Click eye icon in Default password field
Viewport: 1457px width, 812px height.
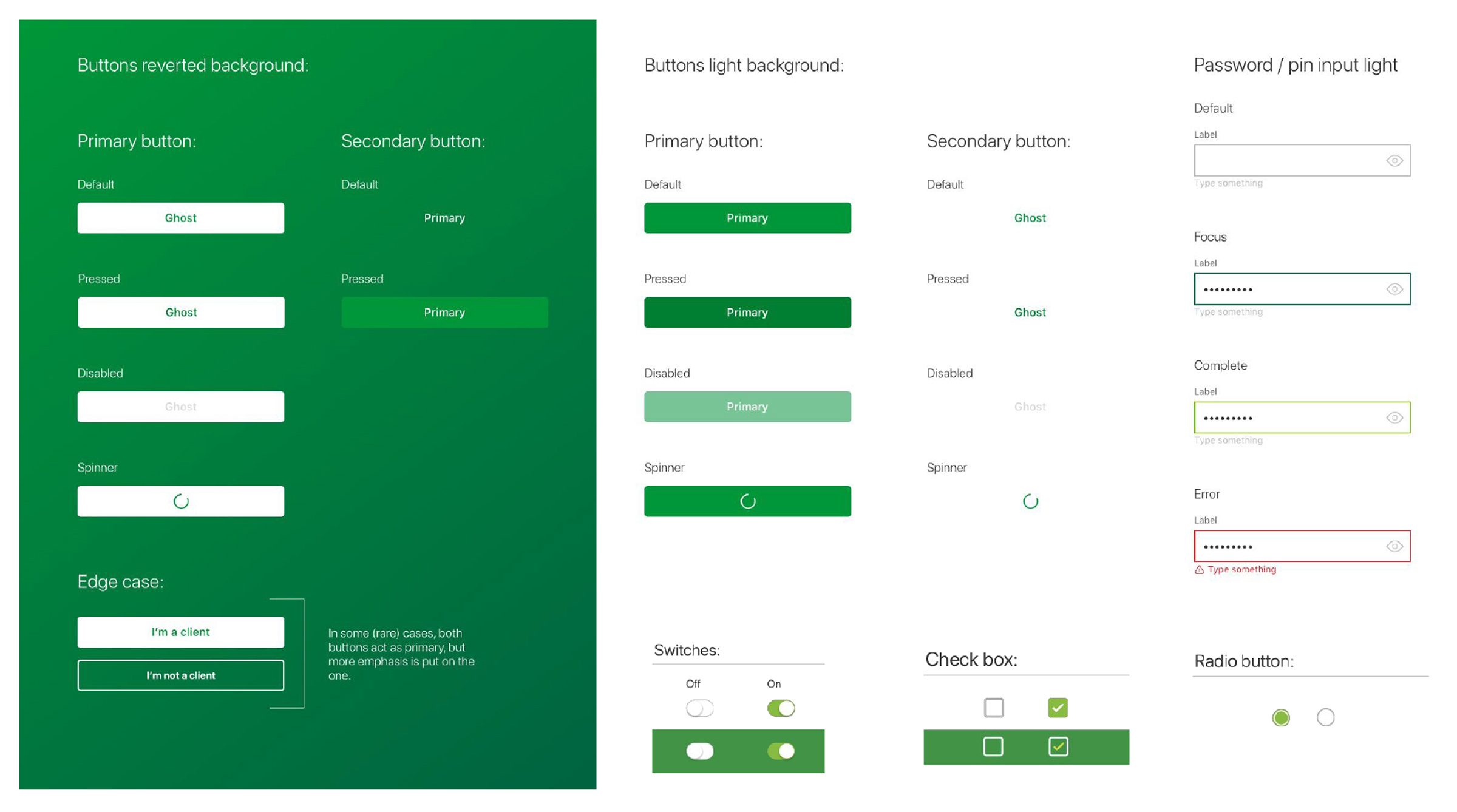point(1394,161)
